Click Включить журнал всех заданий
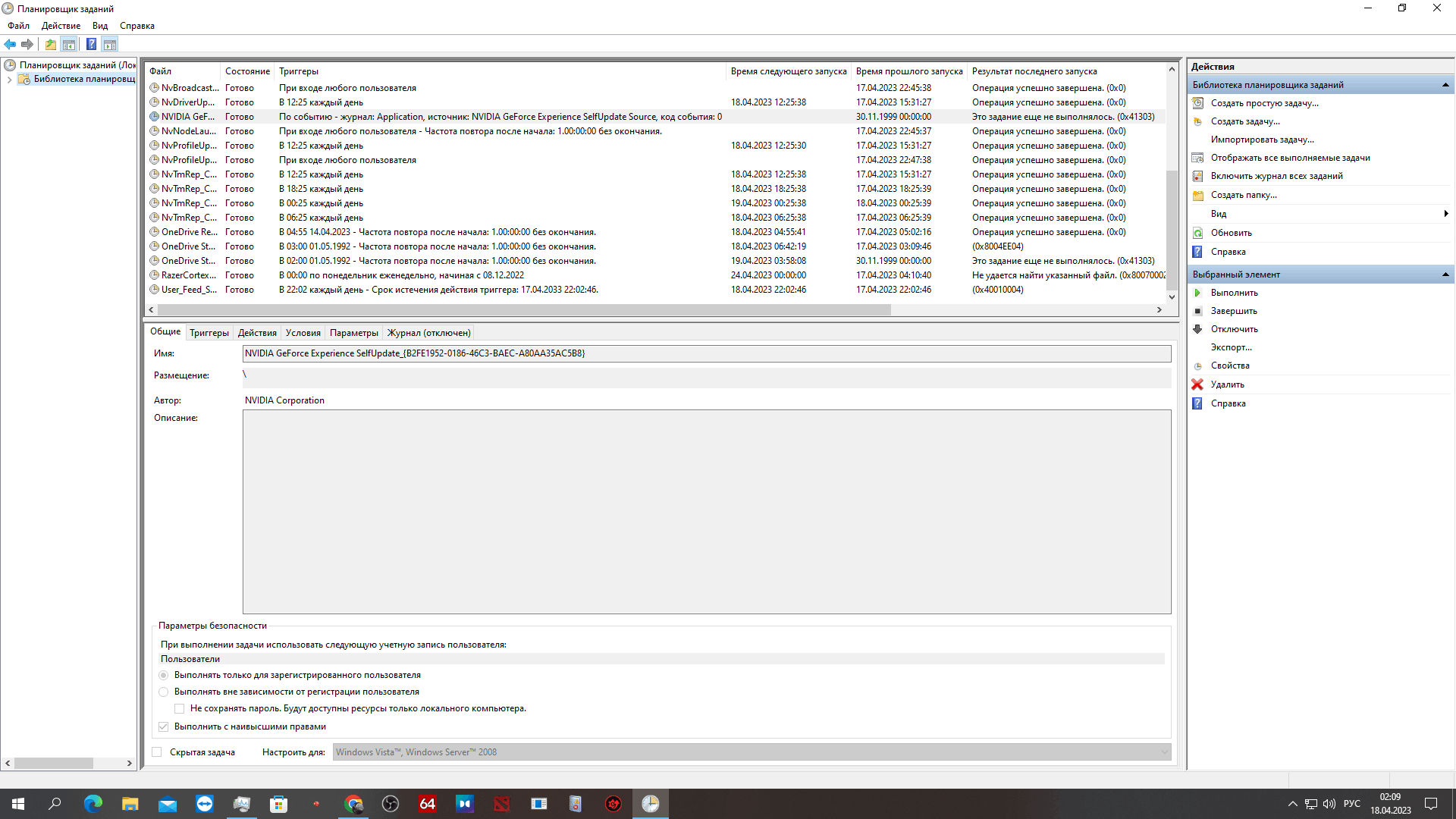Image resolution: width=1456 pixels, height=819 pixels. tap(1276, 176)
